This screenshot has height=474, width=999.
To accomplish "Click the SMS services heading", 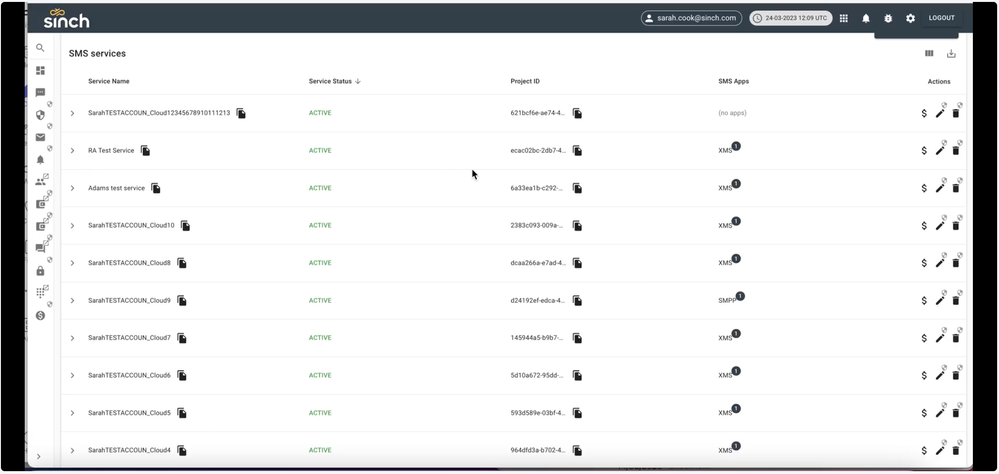I will tap(97, 54).
